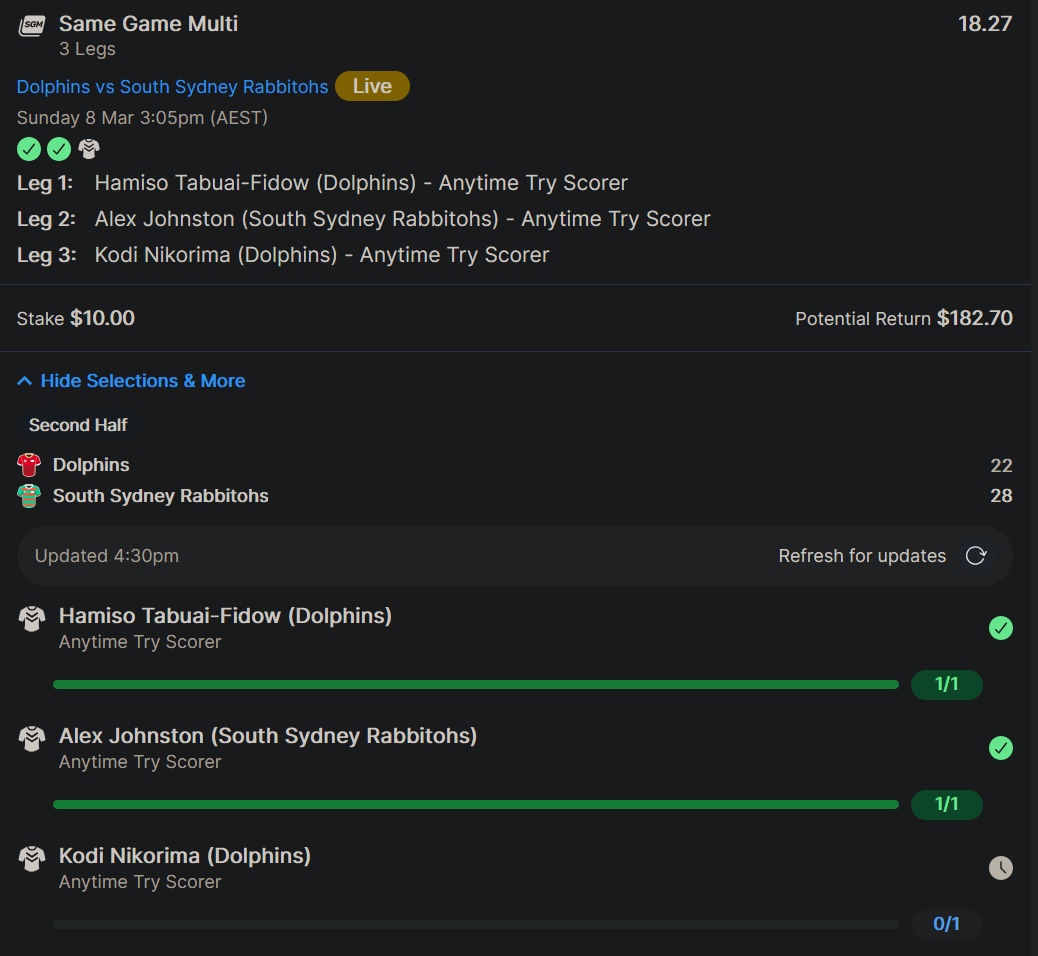Click the 3 Legs subtitle
1038x956 pixels.
(87, 49)
